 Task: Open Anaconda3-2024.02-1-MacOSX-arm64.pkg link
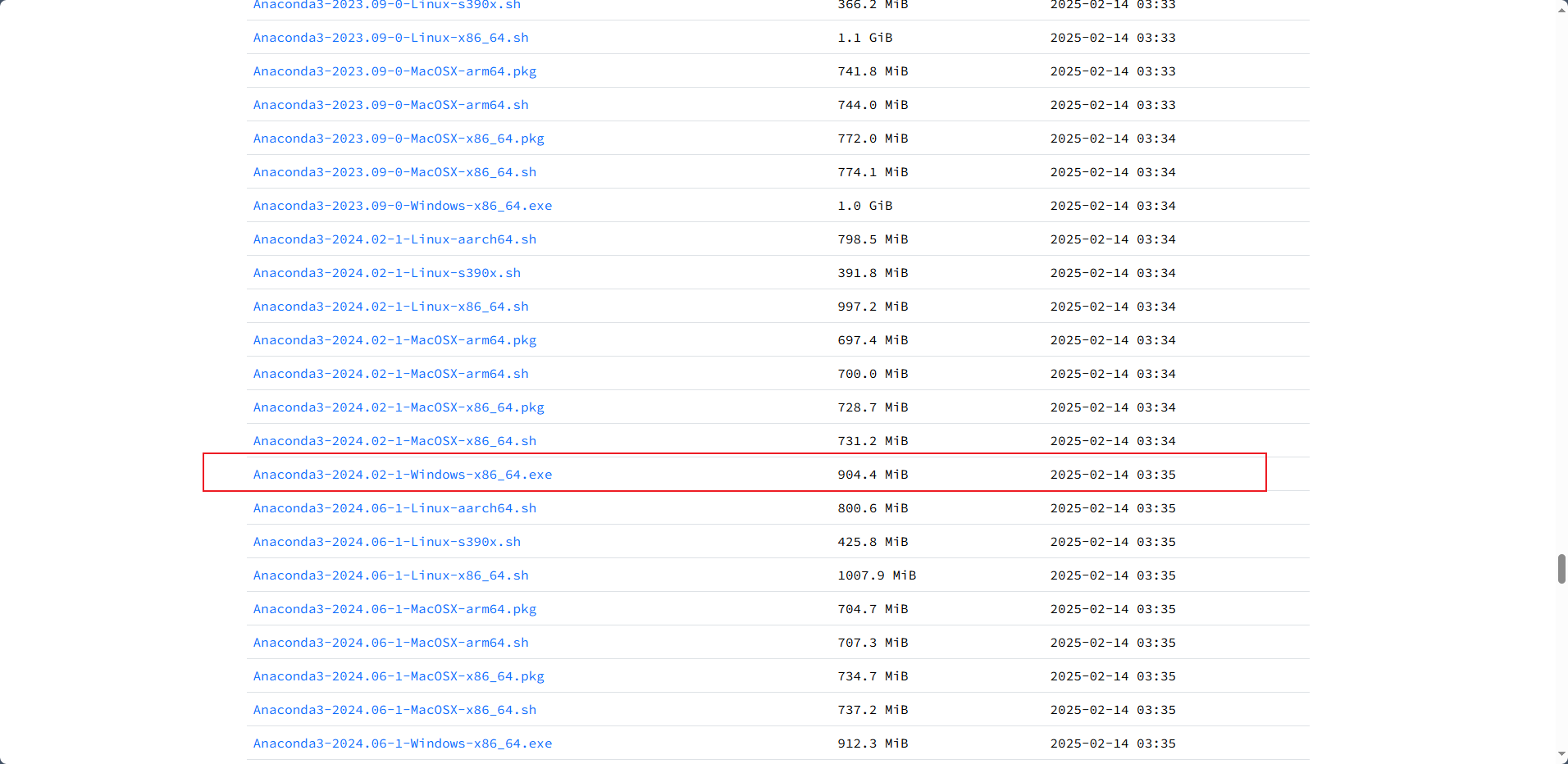394,340
